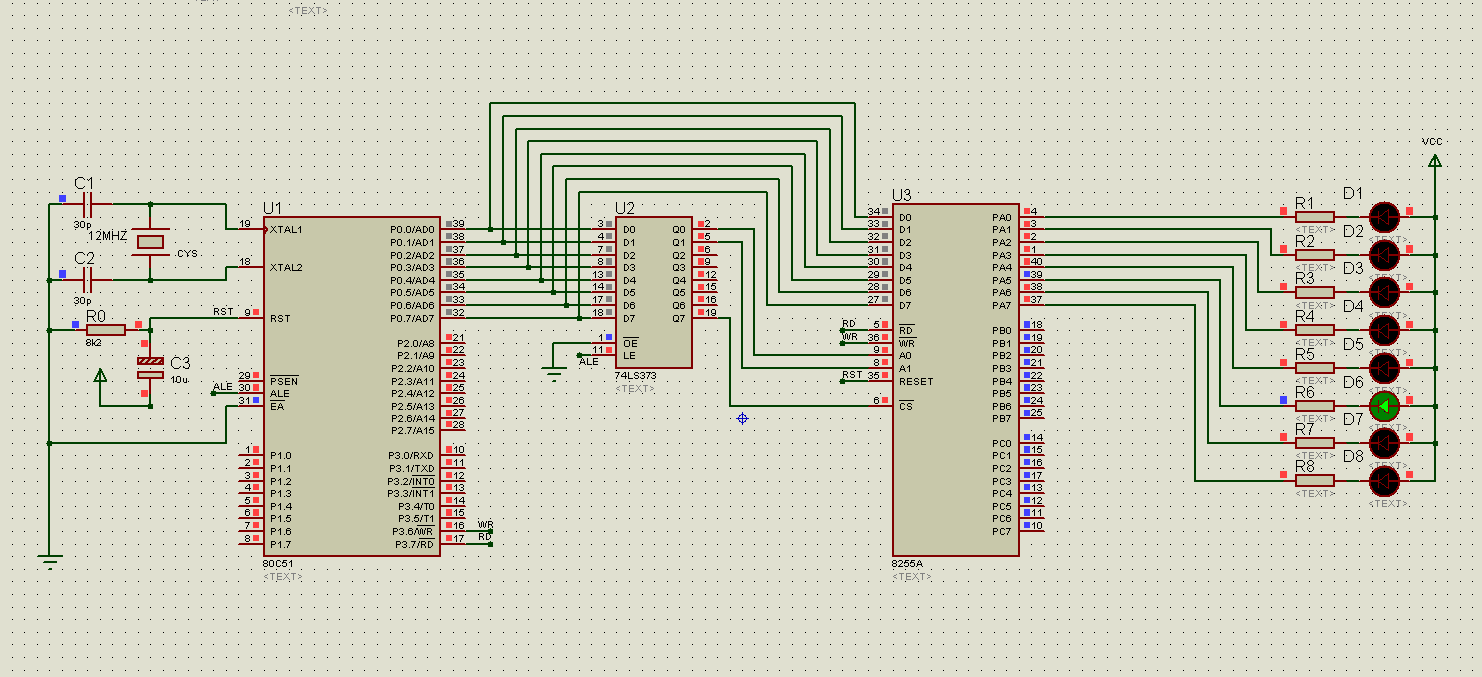
Task: Select capacitor C2 symbol
Action: pyautogui.click(x=86, y=279)
